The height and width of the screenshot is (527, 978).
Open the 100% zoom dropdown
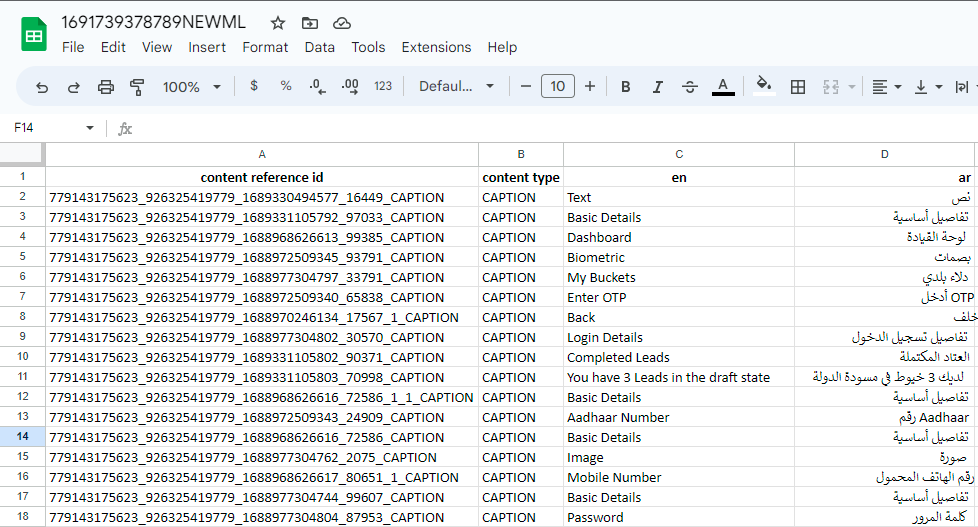pyautogui.click(x=191, y=87)
